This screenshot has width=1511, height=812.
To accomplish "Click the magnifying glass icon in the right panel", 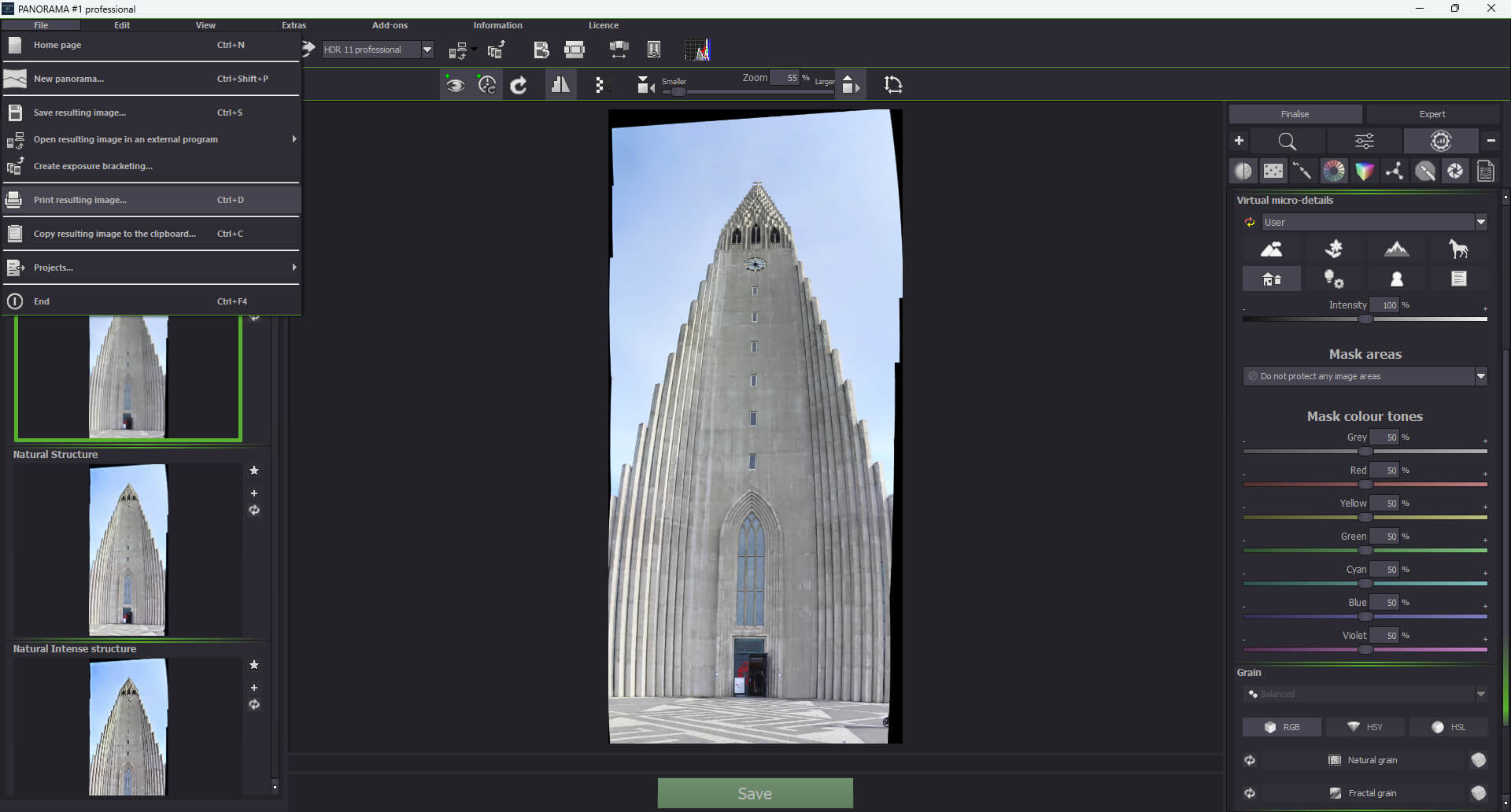I will [x=1287, y=141].
